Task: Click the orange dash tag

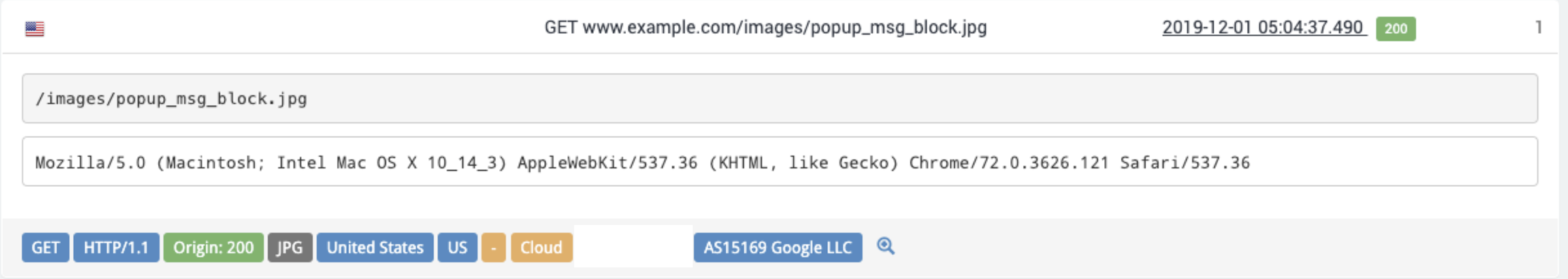Action: 493,248
